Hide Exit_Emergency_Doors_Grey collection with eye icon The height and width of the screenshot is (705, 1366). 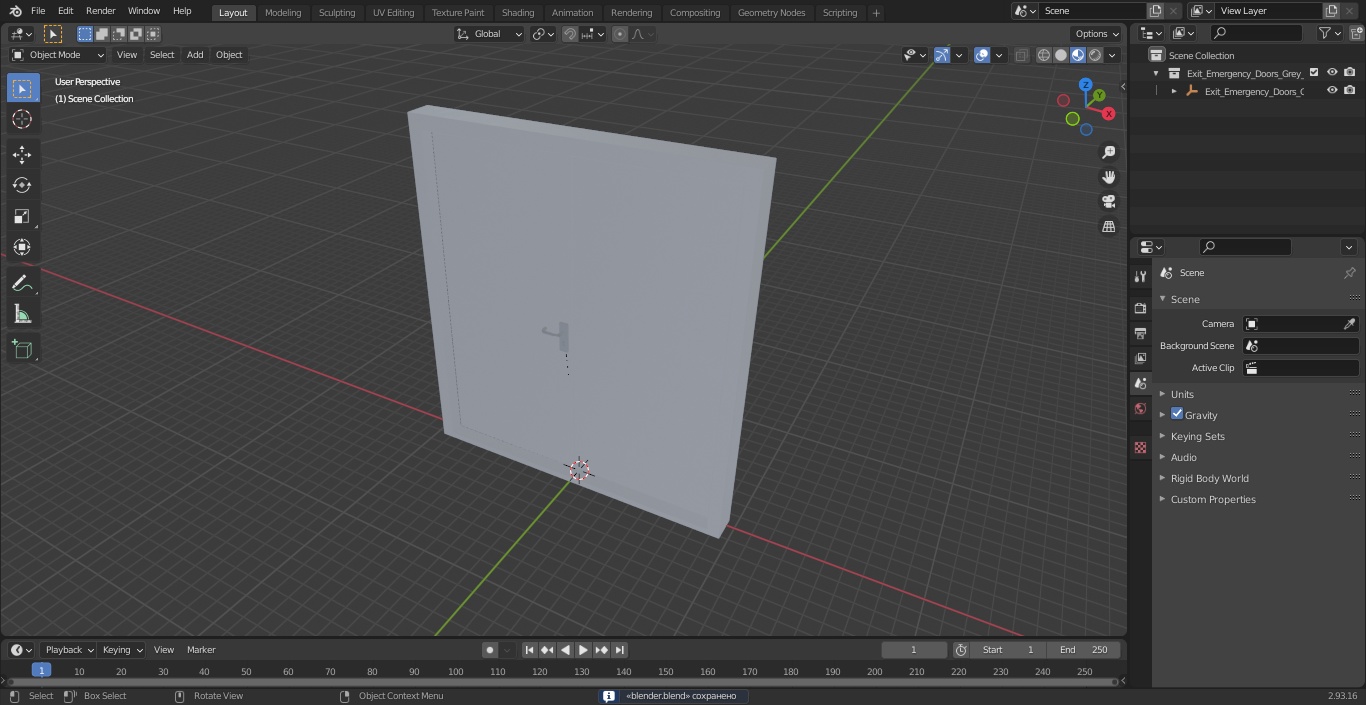[1332, 72]
